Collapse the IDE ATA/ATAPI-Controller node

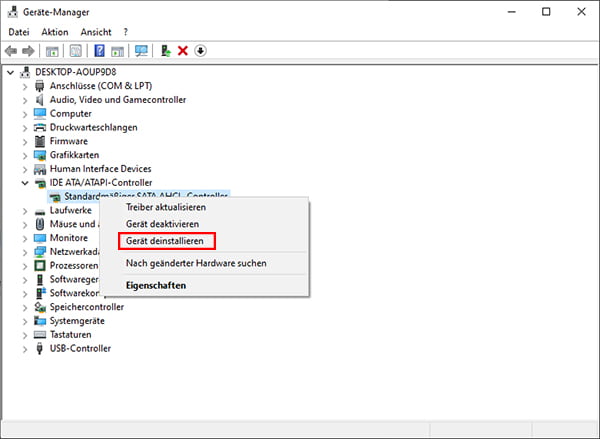(x=25, y=183)
